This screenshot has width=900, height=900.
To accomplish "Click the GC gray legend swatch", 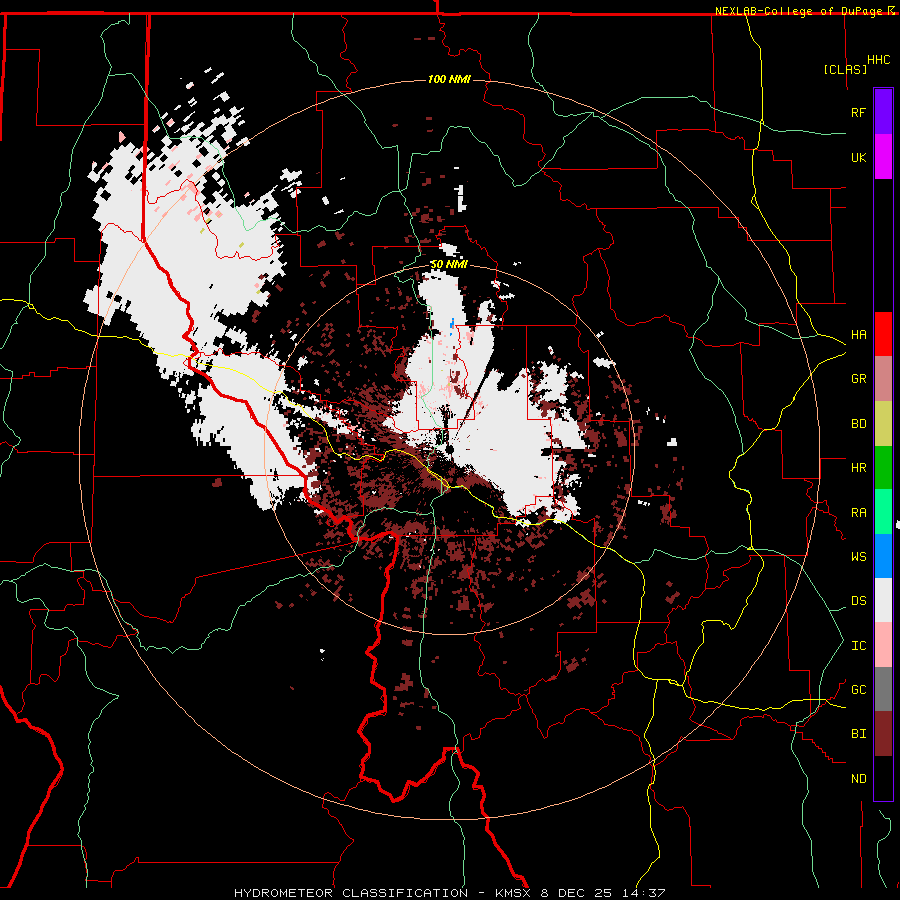I will click(883, 689).
